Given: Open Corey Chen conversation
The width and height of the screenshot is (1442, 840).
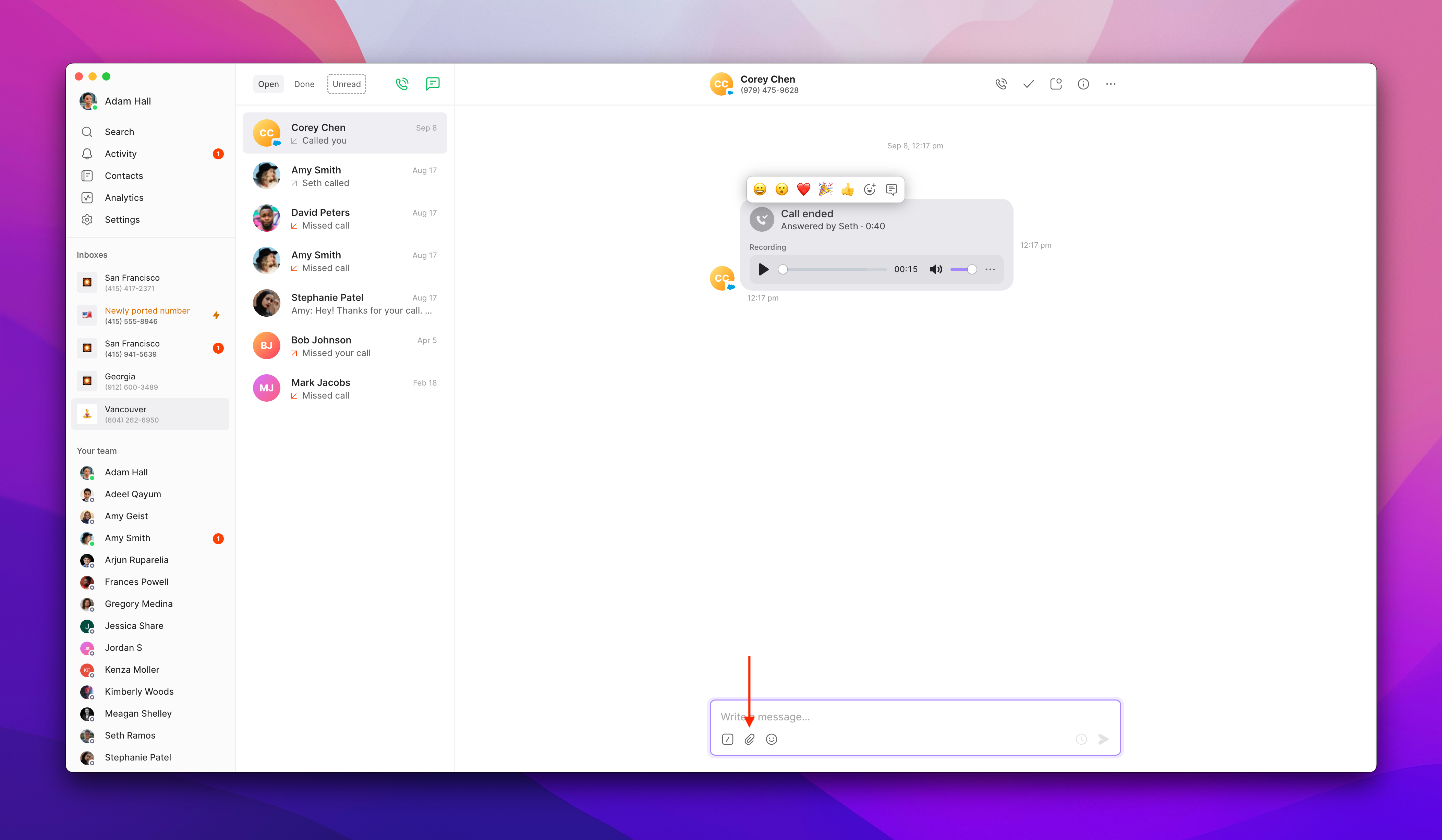Looking at the screenshot, I should 344,133.
